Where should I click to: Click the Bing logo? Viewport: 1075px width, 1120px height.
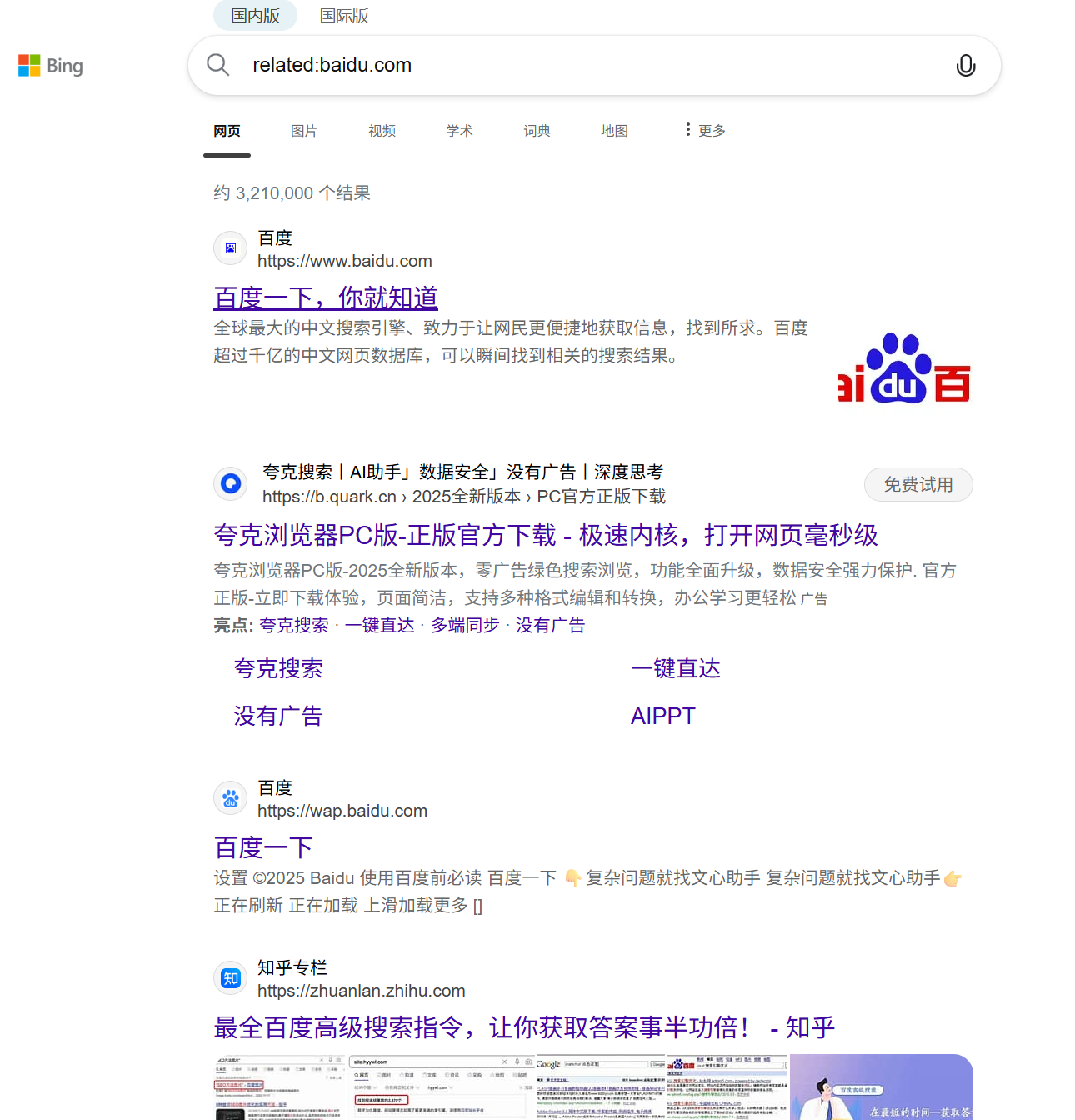[51, 66]
